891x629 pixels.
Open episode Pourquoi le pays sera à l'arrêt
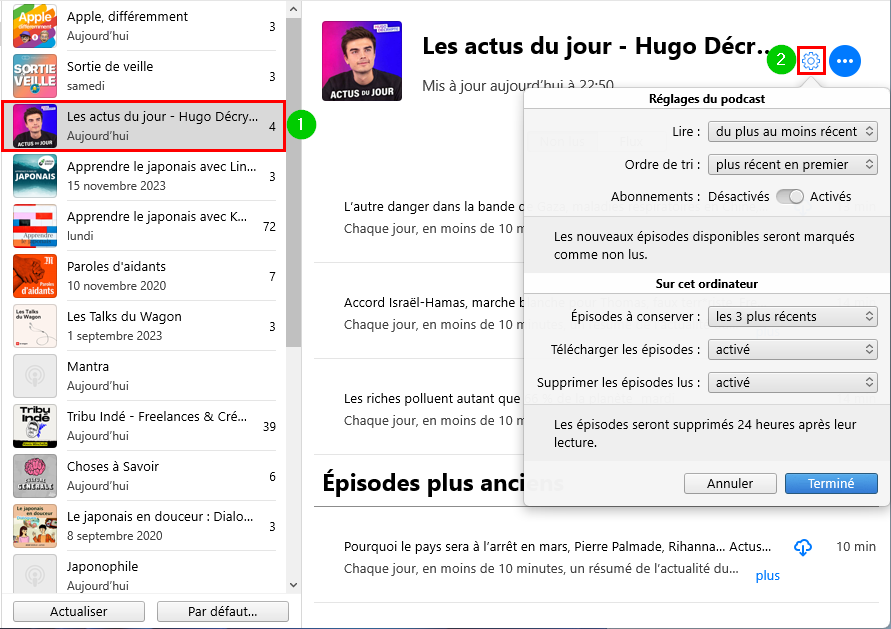click(597, 557)
